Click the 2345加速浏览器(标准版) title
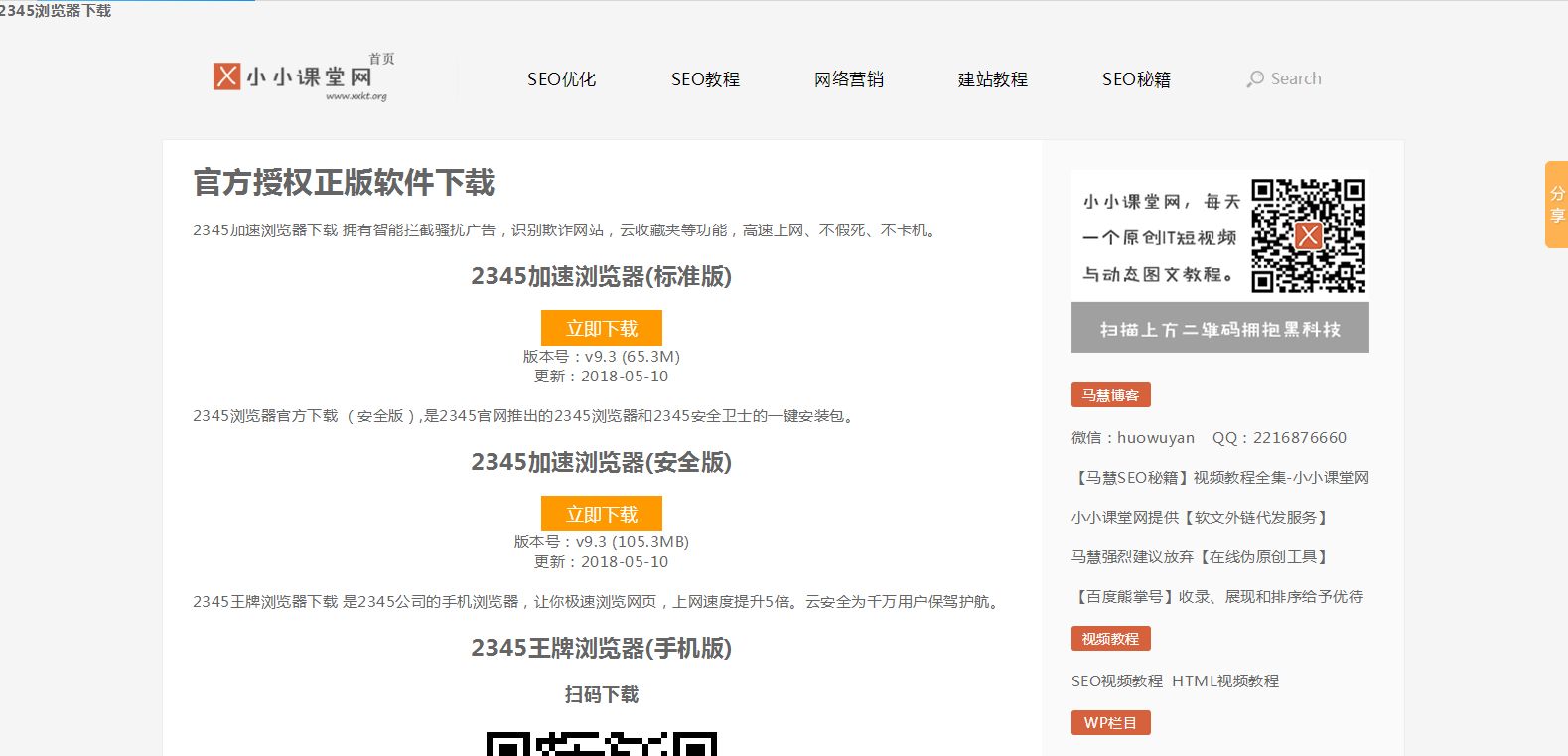This screenshot has height=756, width=1568. click(602, 277)
